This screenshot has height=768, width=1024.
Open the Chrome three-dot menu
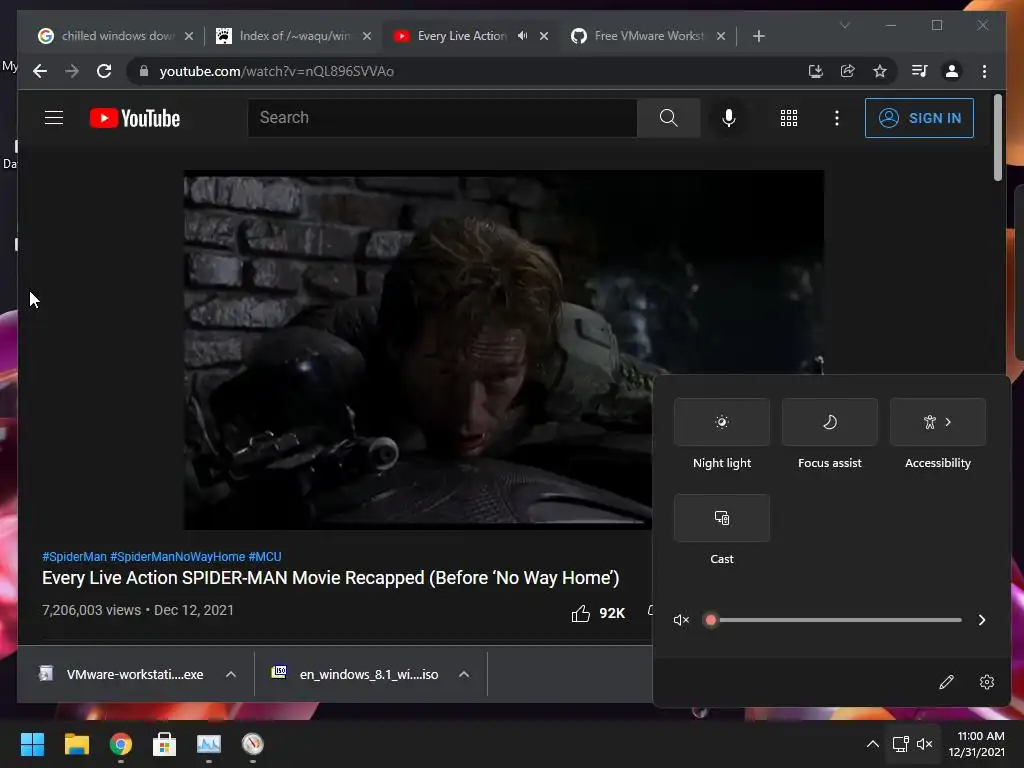click(x=984, y=71)
